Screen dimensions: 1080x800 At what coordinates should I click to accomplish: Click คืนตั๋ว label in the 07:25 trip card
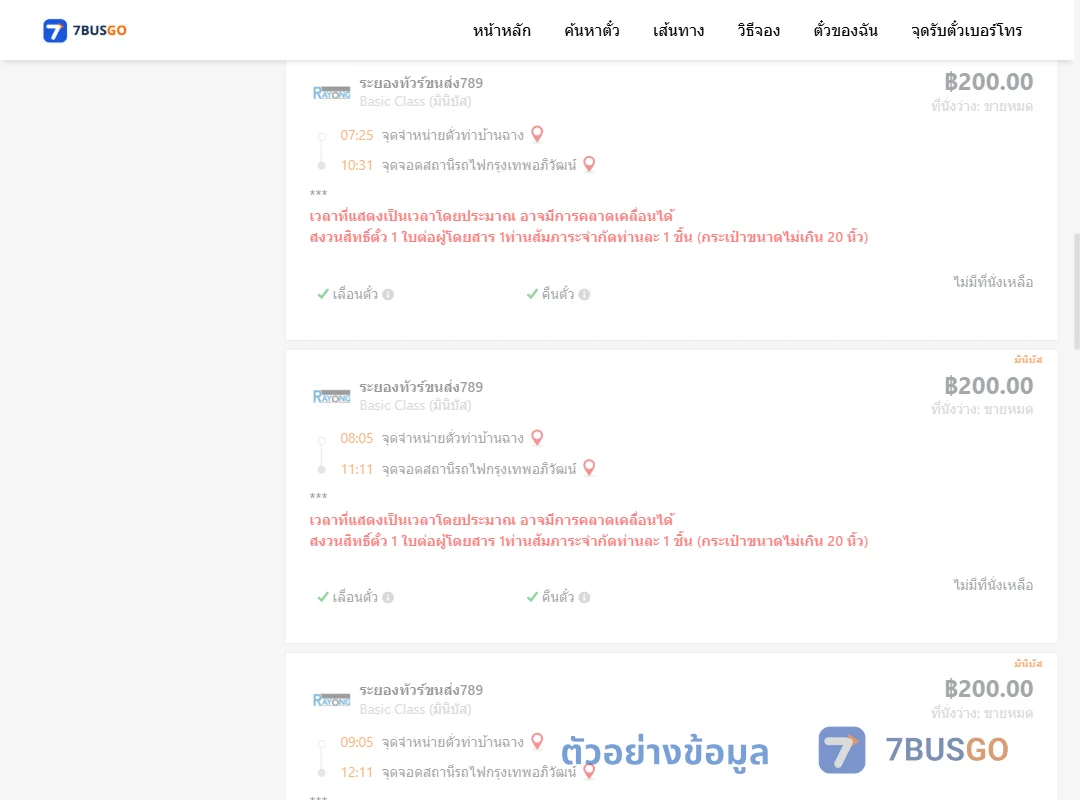tap(558, 294)
